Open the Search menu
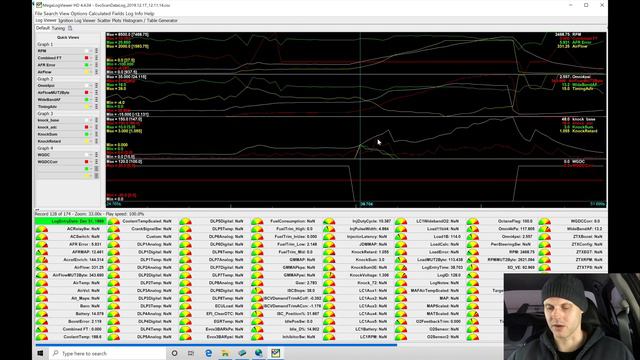The height and width of the screenshot is (360, 640). (51, 13)
